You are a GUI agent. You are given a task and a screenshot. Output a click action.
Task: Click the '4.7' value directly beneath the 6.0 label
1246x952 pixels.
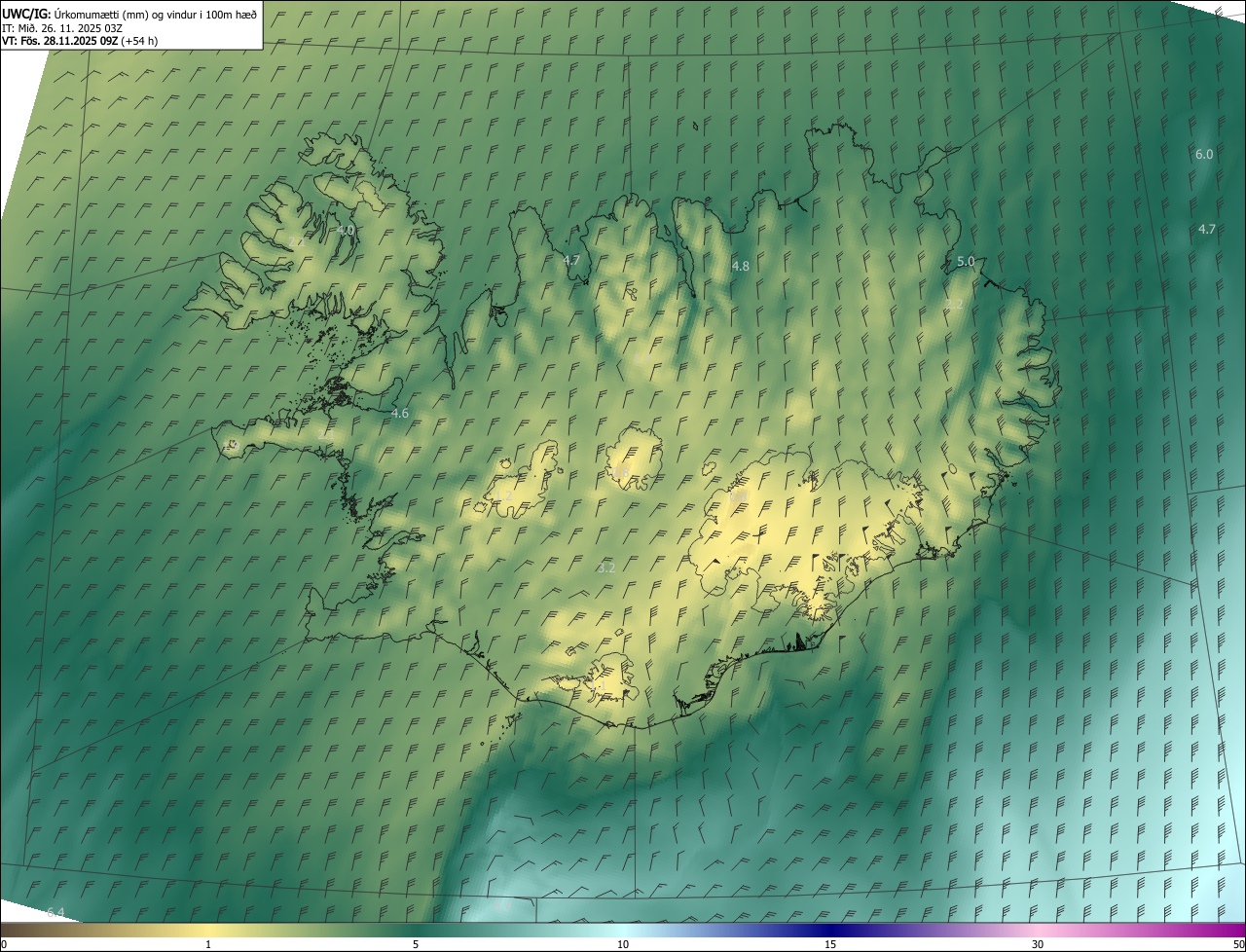point(1206,229)
